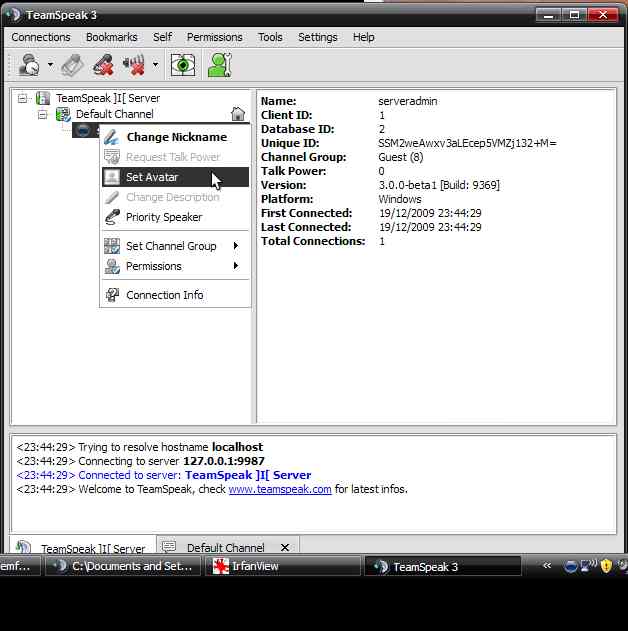Click the green user with wrench icon
This screenshot has height=631, width=628.
click(220, 65)
